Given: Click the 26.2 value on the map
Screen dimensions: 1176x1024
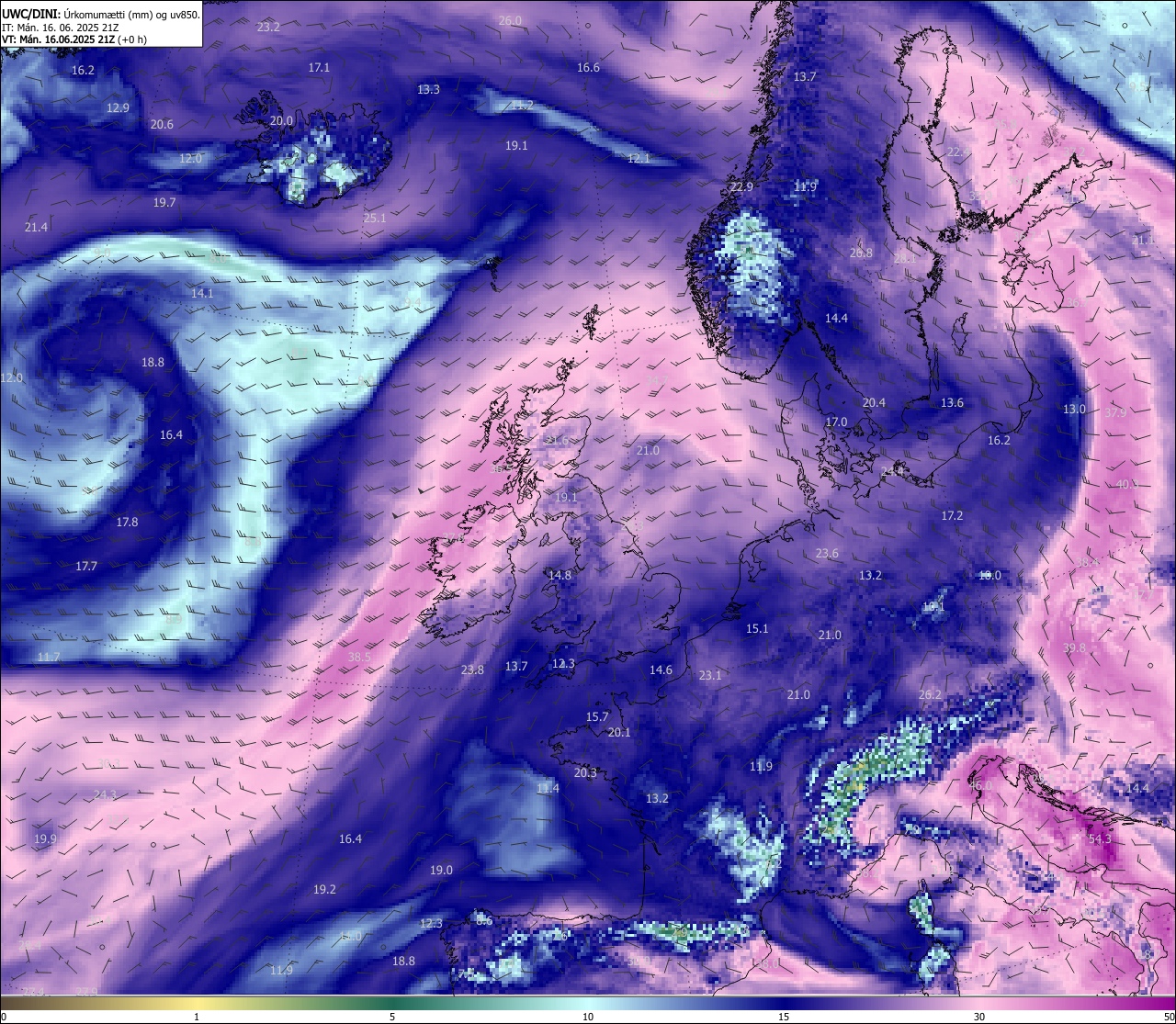Looking at the screenshot, I should coord(930,694).
